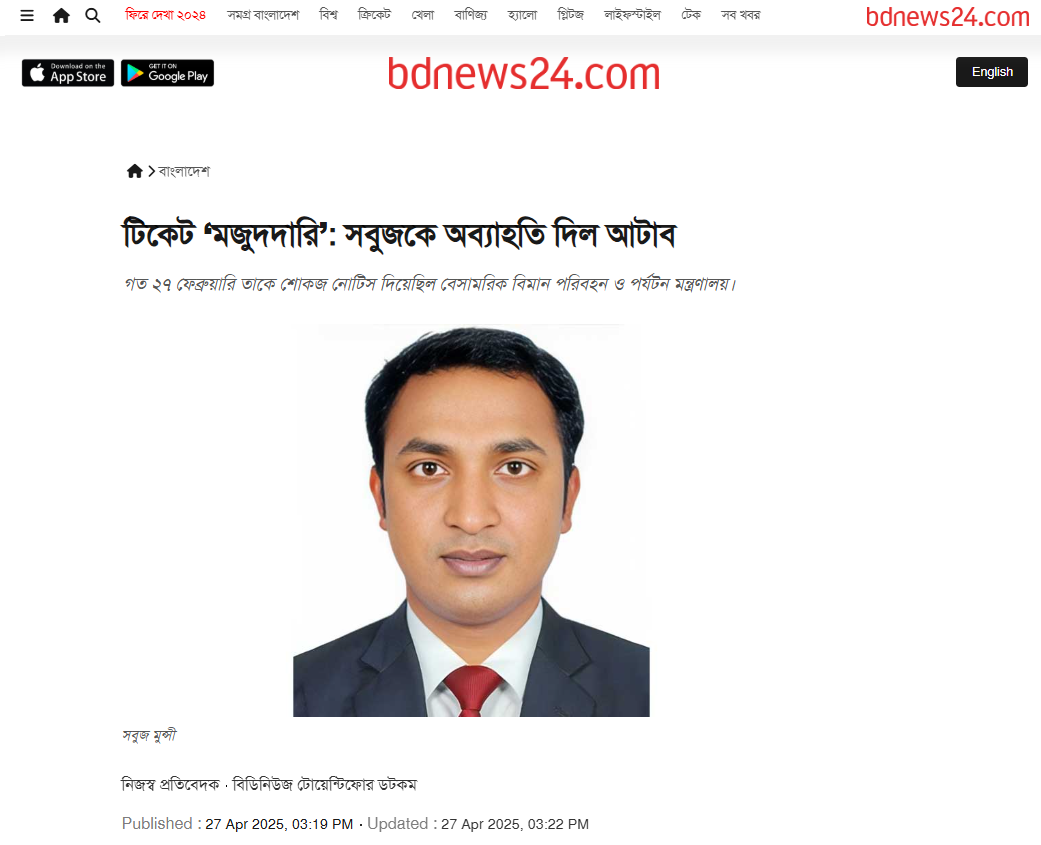Open the ক্রিকেট section

(x=374, y=15)
